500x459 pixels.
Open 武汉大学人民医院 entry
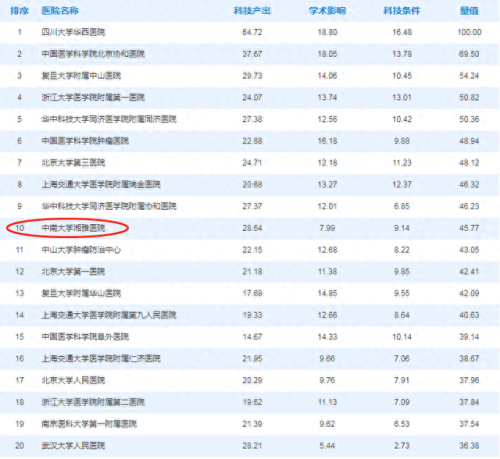[x=73, y=446]
